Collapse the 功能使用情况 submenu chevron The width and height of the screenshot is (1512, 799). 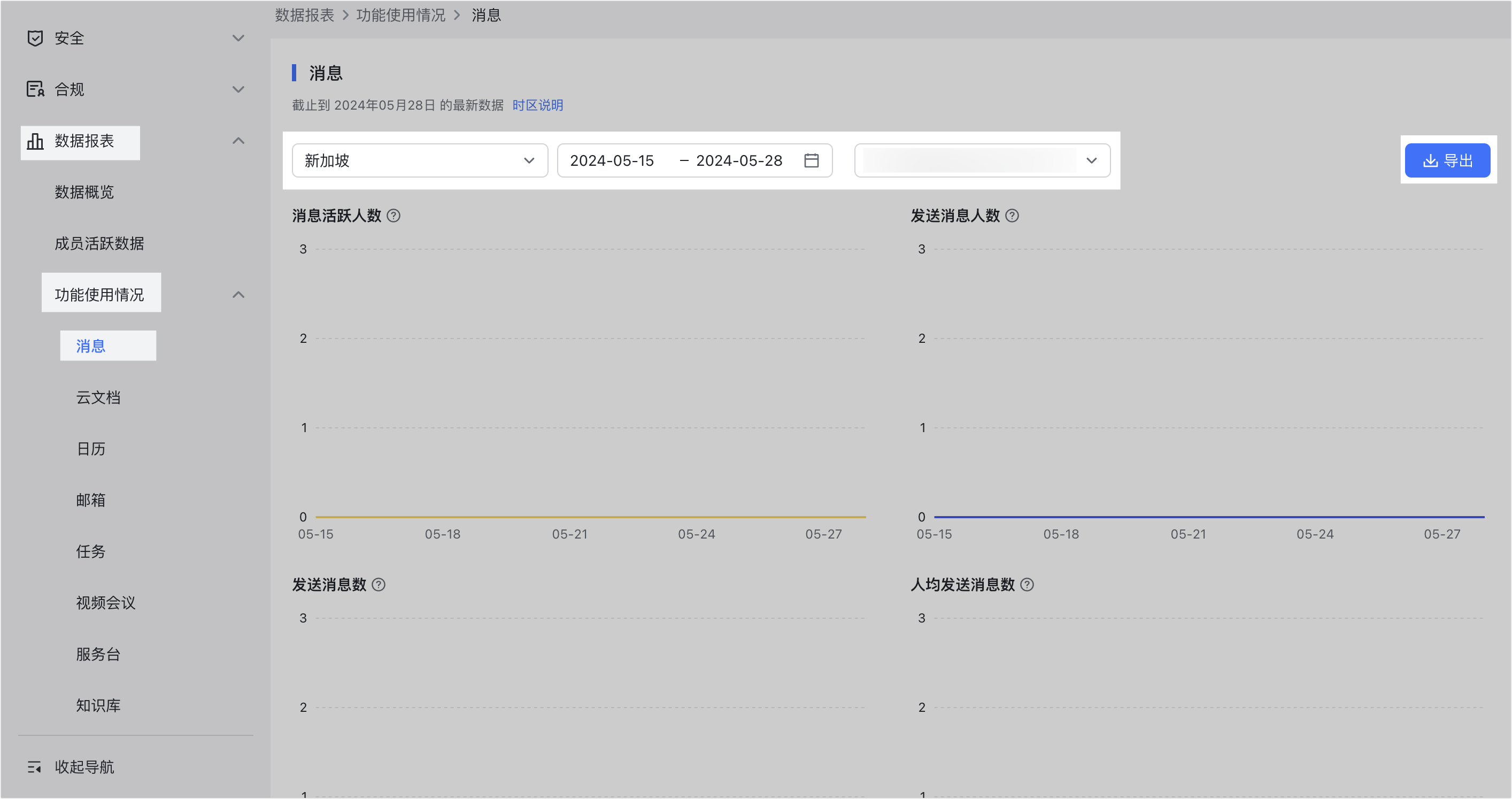[238, 295]
